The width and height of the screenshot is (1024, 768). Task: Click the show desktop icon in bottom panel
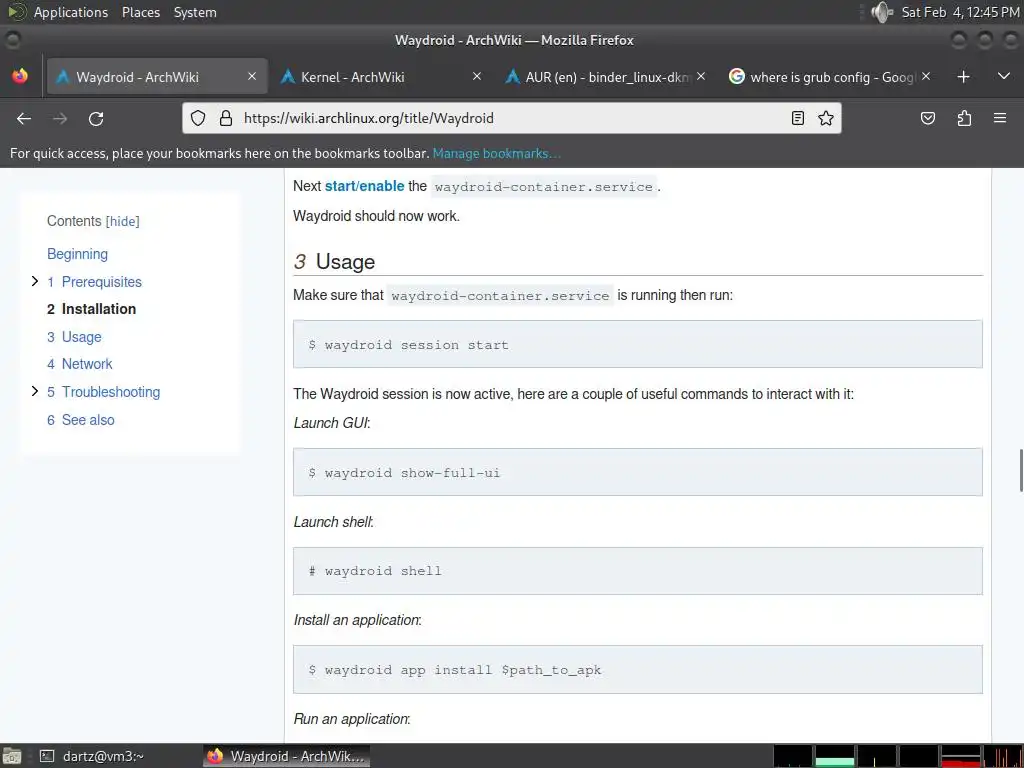12,756
